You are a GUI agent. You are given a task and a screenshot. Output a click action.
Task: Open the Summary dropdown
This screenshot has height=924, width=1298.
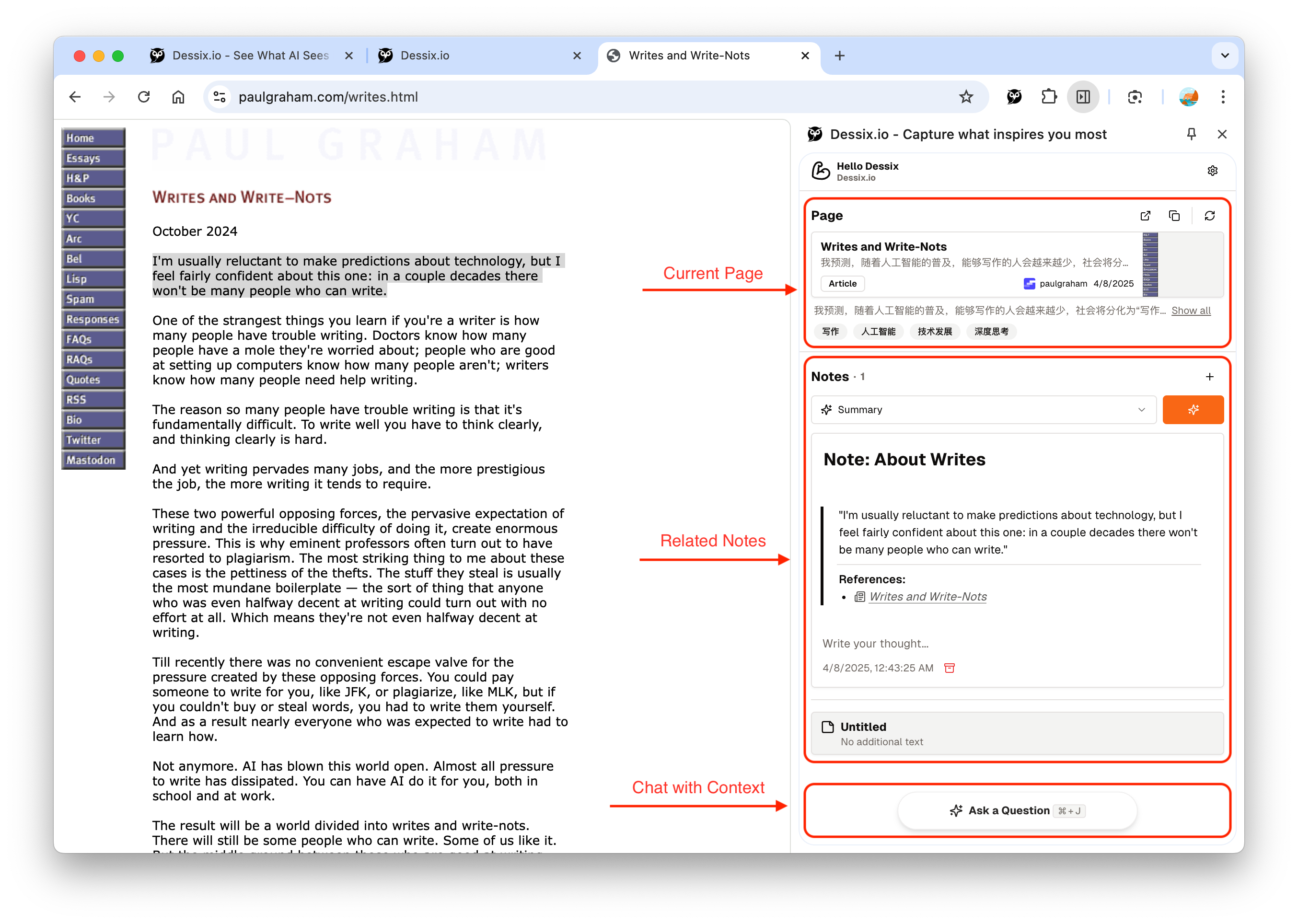[983, 410]
